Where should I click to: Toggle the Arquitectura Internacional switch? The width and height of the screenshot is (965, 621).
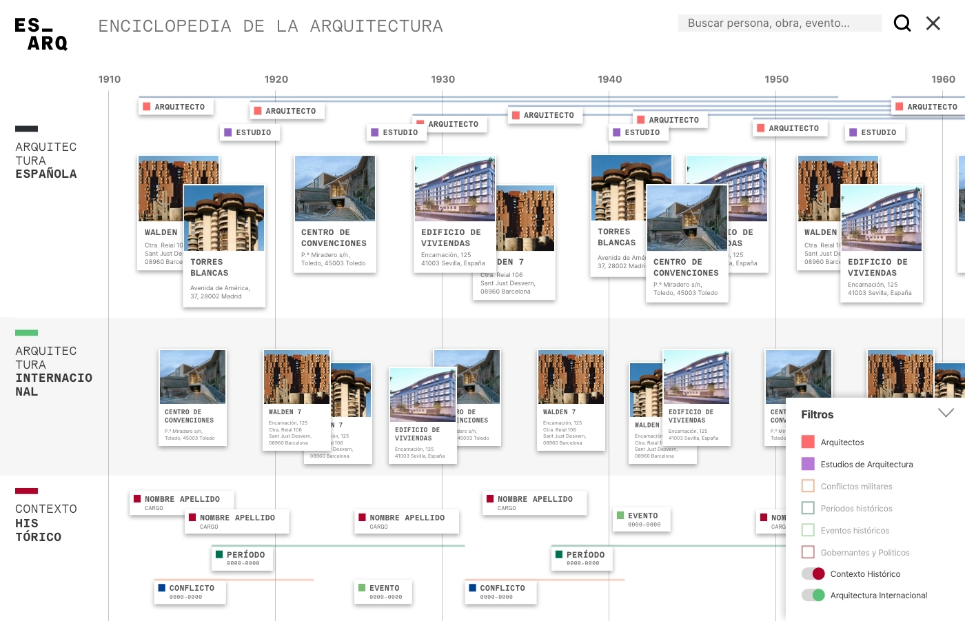tap(812, 595)
